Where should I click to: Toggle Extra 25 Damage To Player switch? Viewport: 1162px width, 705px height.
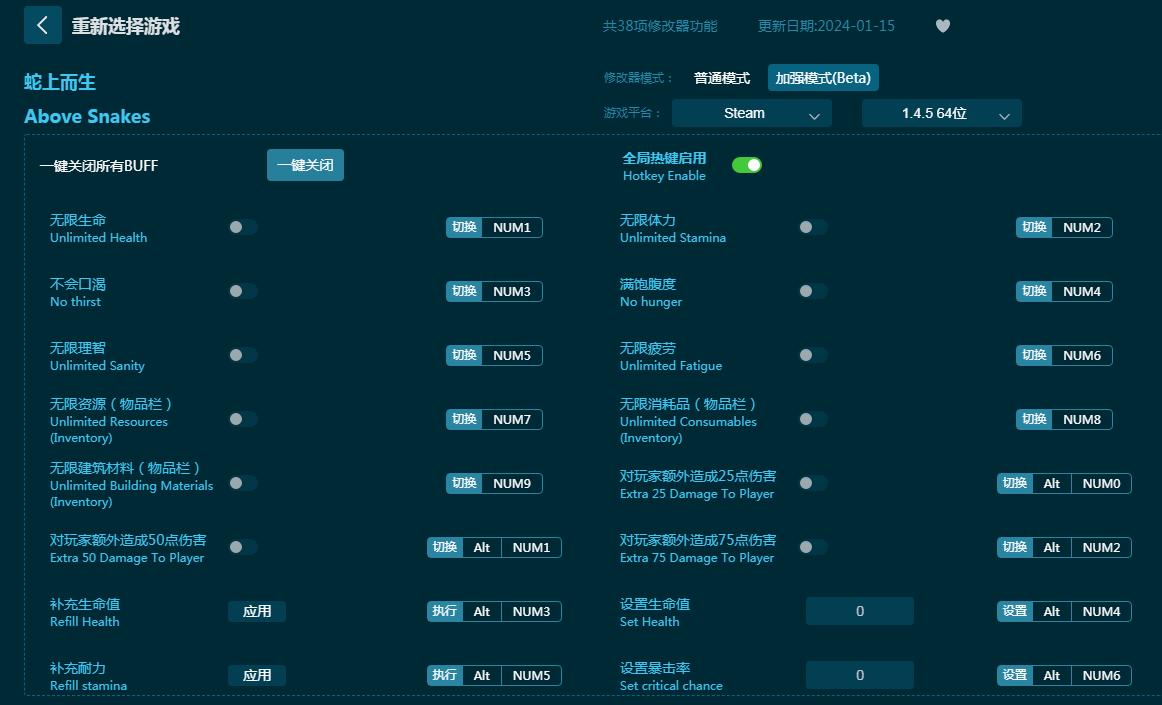812,483
